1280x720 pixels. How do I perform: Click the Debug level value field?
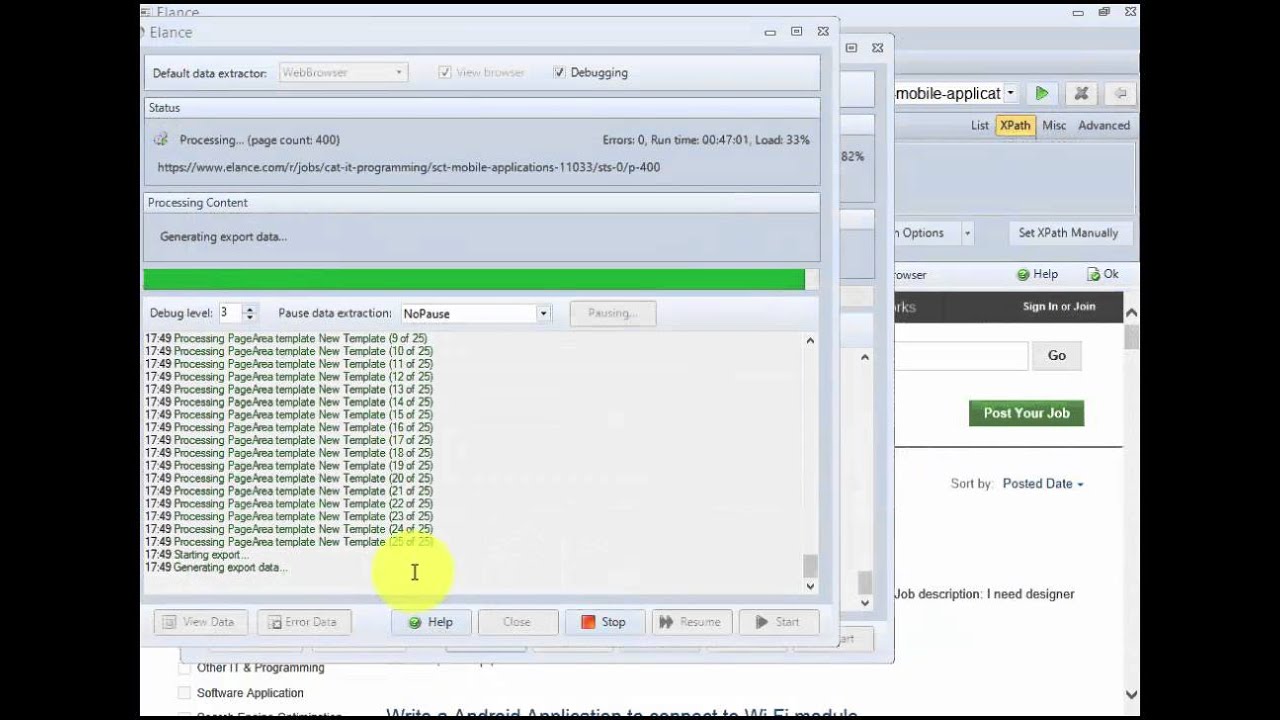(230, 313)
